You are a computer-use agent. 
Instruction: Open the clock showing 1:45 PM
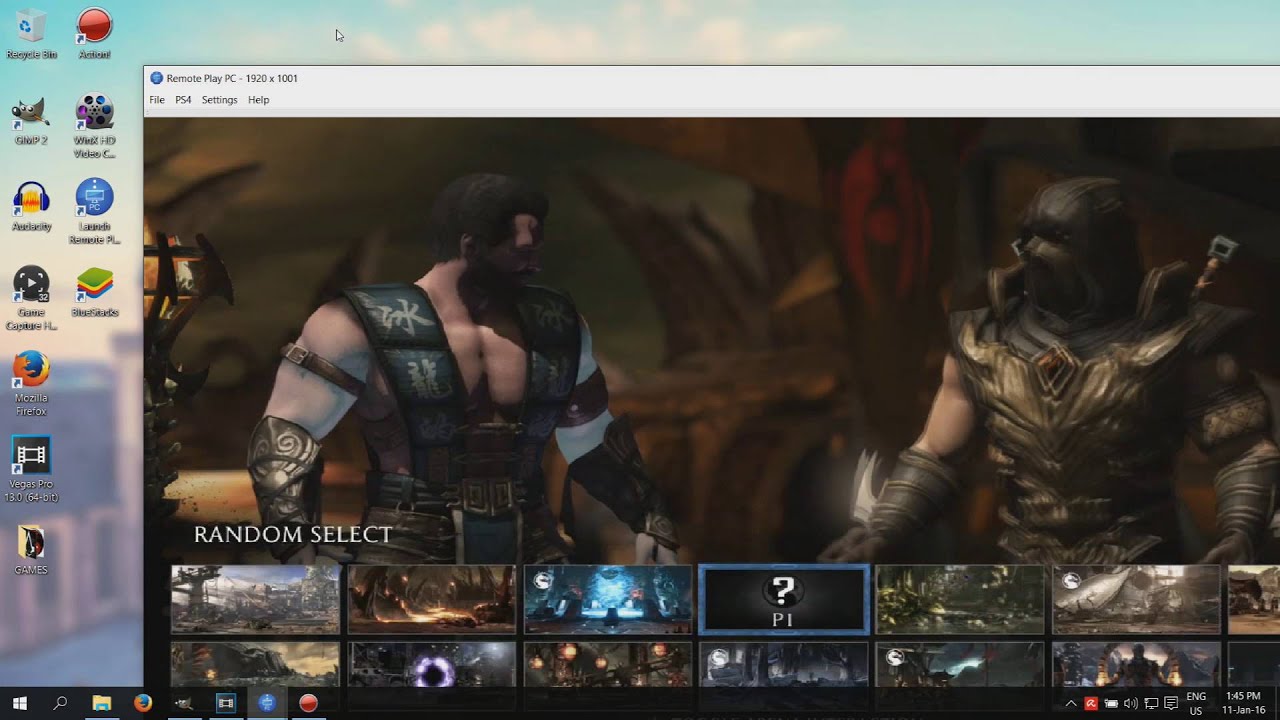click(x=1242, y=703)
